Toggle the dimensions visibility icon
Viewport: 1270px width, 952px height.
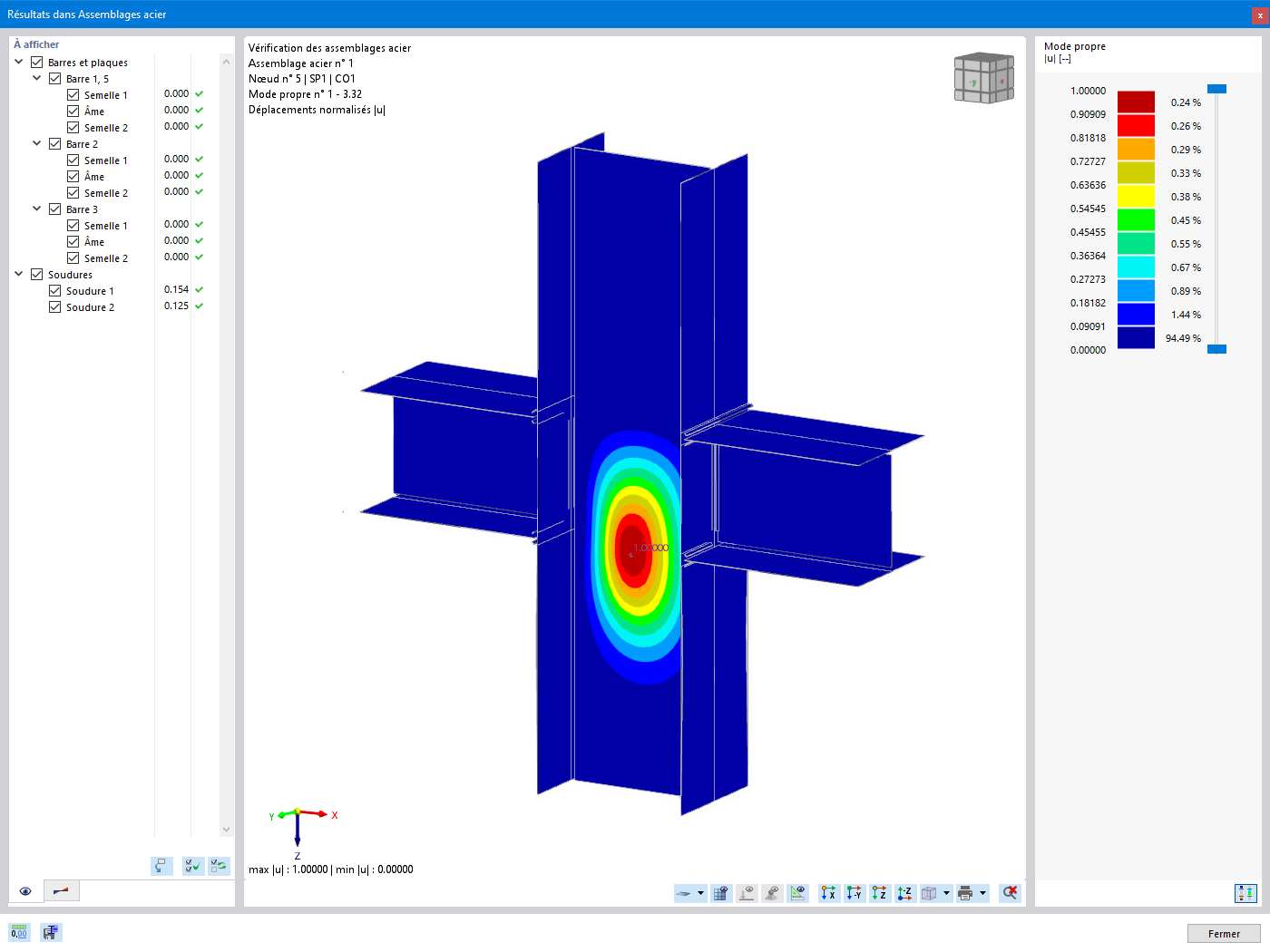tap(797, 893)
